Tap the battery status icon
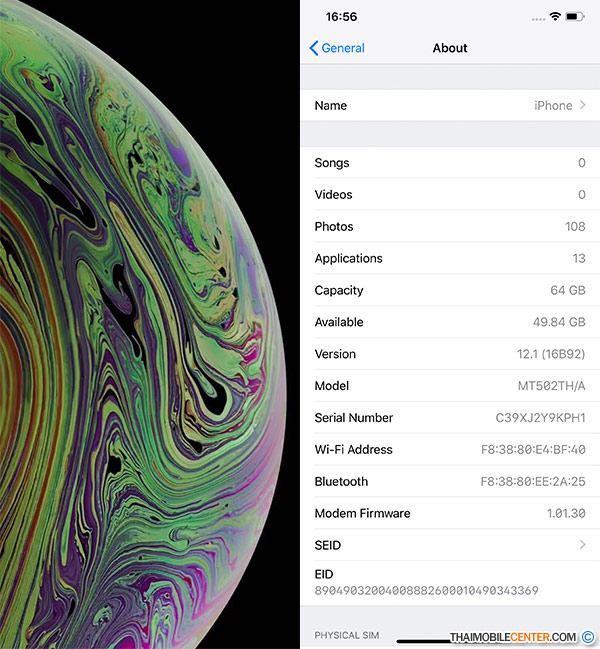 coord(575,17)
